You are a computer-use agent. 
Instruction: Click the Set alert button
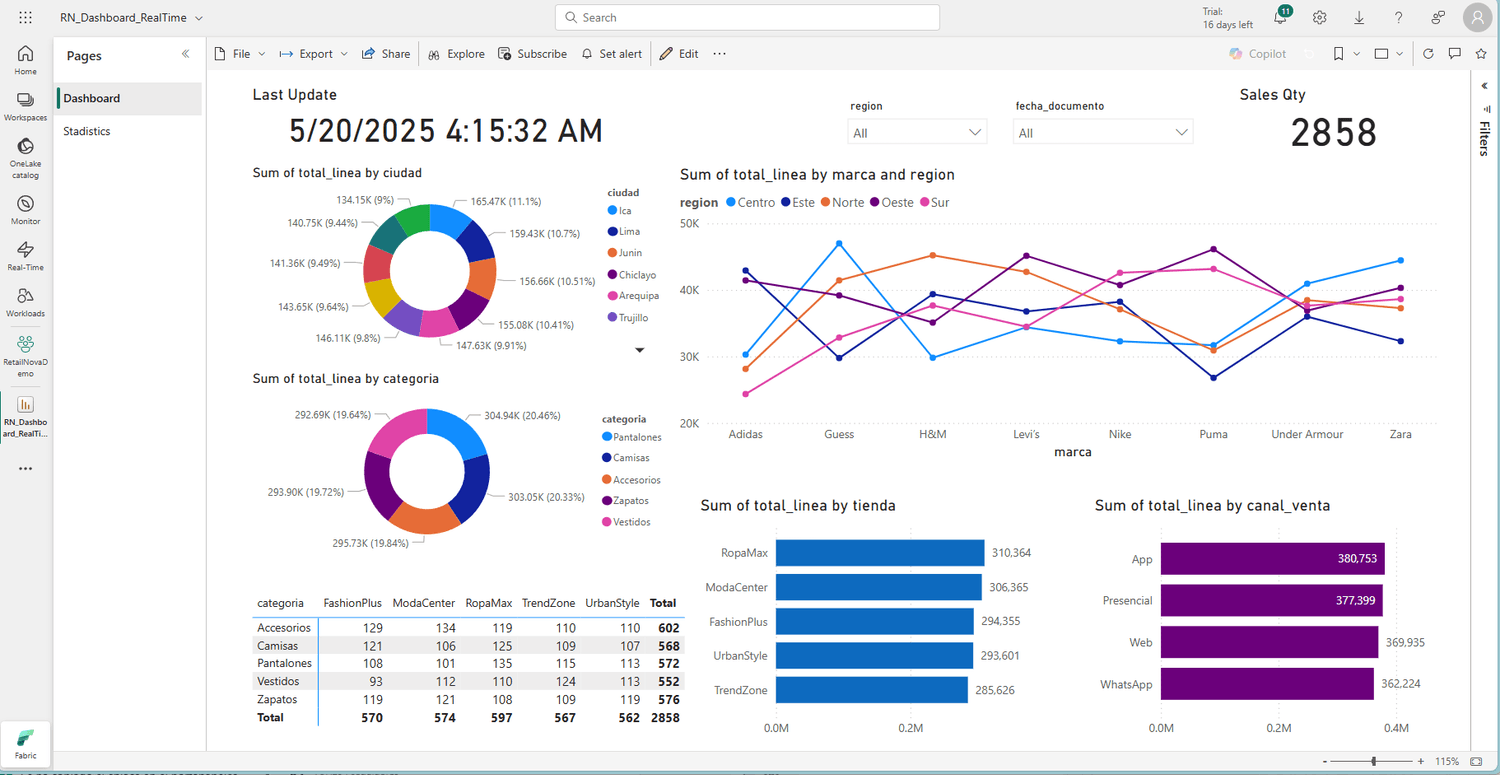click(611, 54)
